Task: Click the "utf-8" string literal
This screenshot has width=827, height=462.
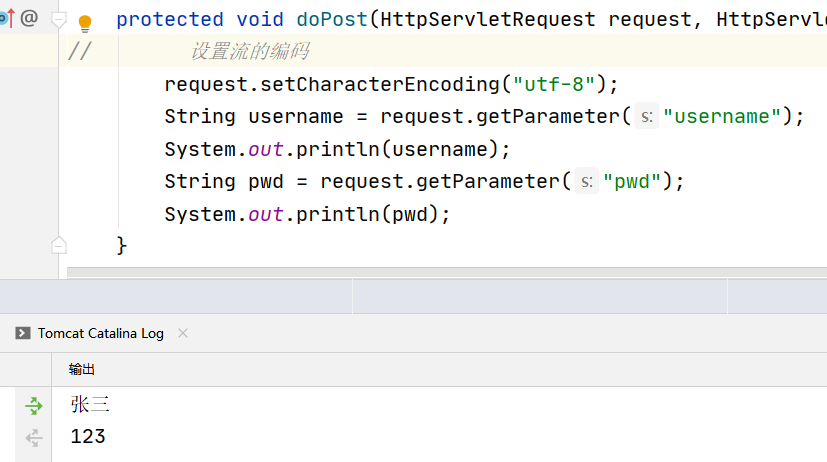Action: pyautogui.click(x=554, y=84)
